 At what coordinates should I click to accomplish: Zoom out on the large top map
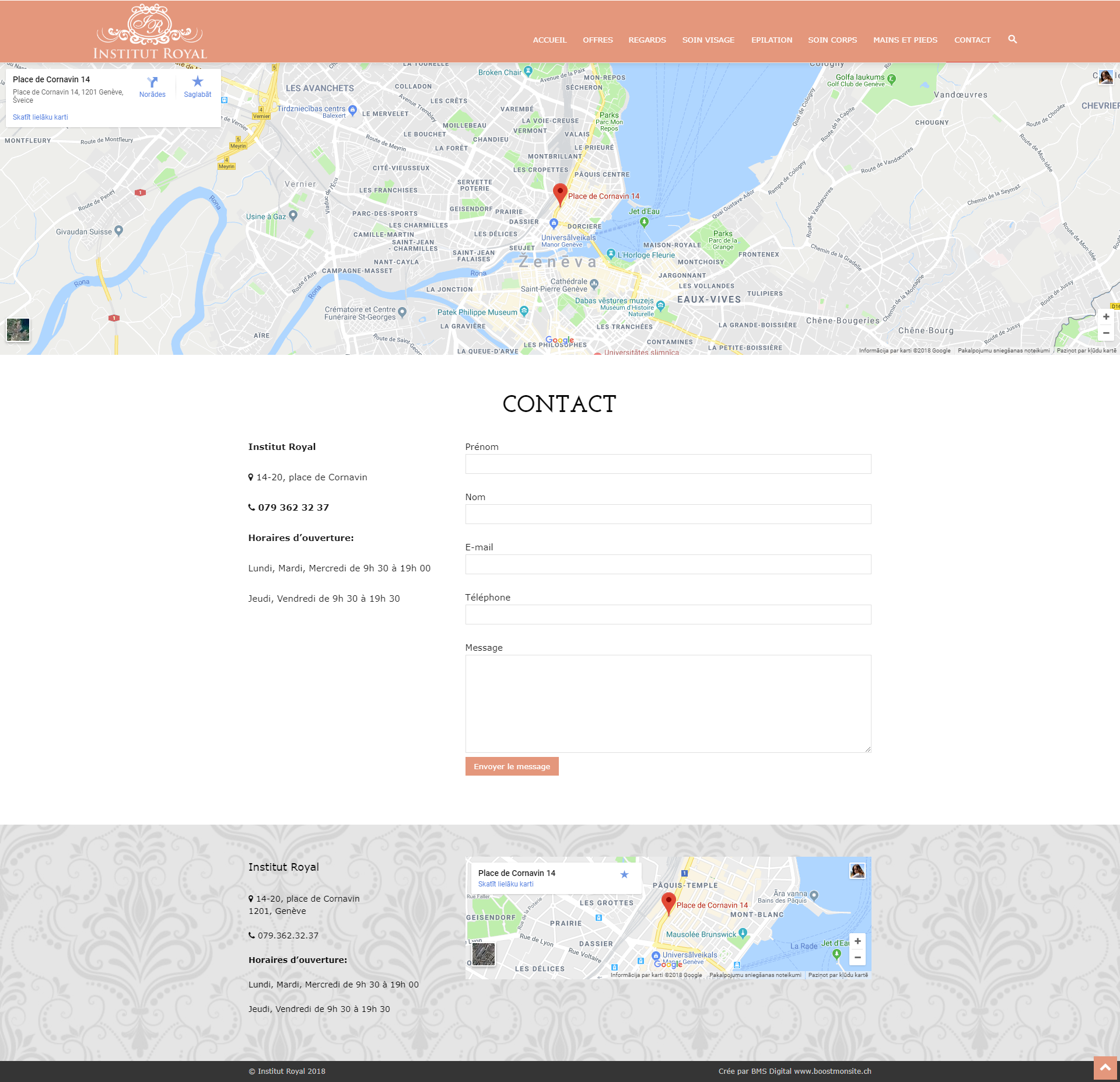pyautogui.click(x=1105, y=333)
